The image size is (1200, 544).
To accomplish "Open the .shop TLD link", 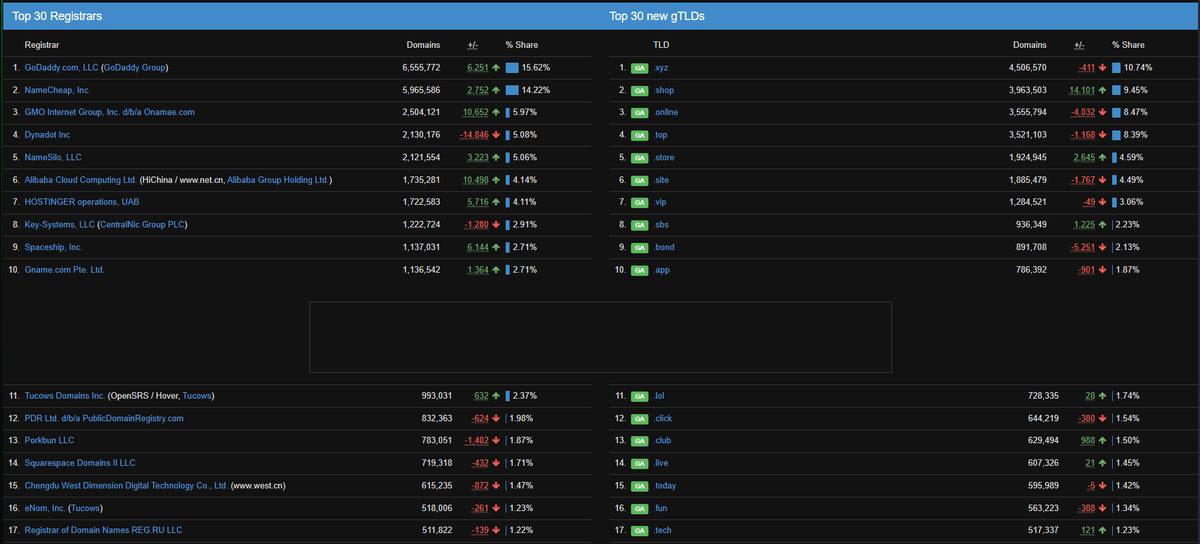I will click(x=664, y=90).
